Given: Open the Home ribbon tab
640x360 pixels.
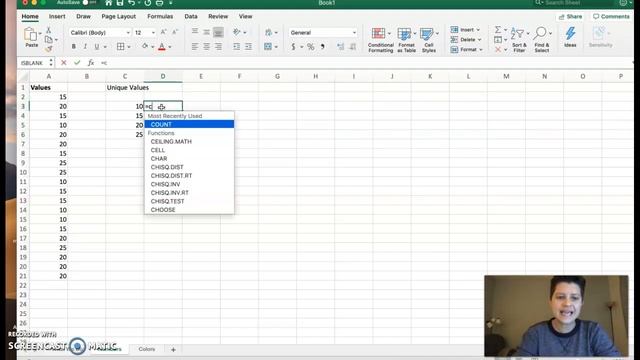Looking at the screenshot, I should (30, 16).
